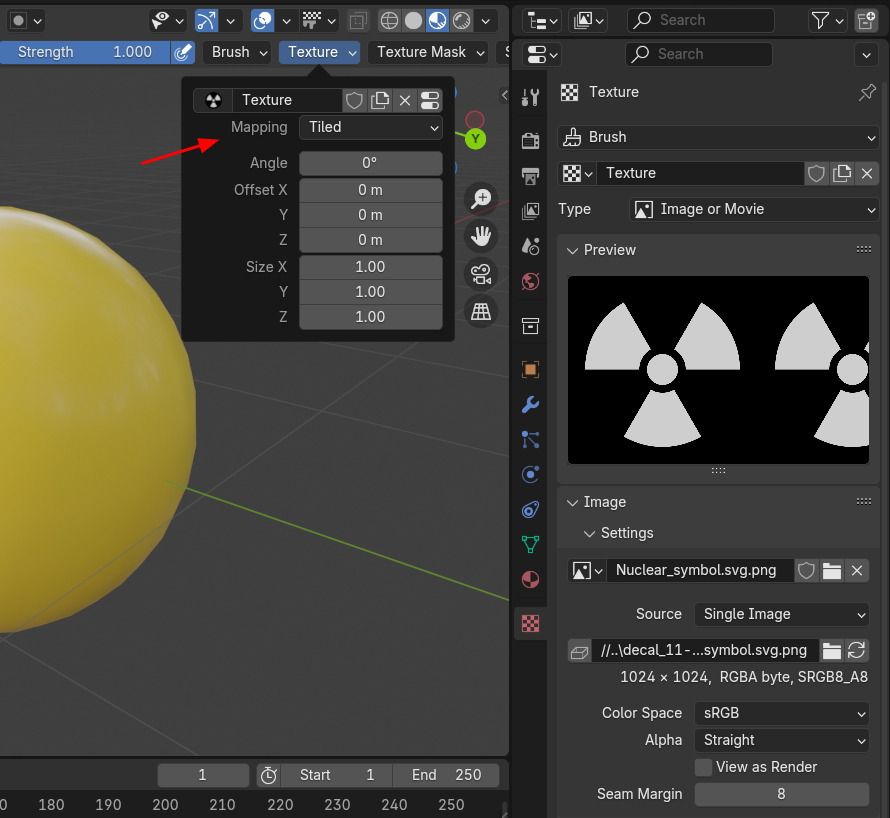Viewport: 890px width, 818px height.
Task: Open Color Space sRGB dropdown
Action: tap(782, 713)
